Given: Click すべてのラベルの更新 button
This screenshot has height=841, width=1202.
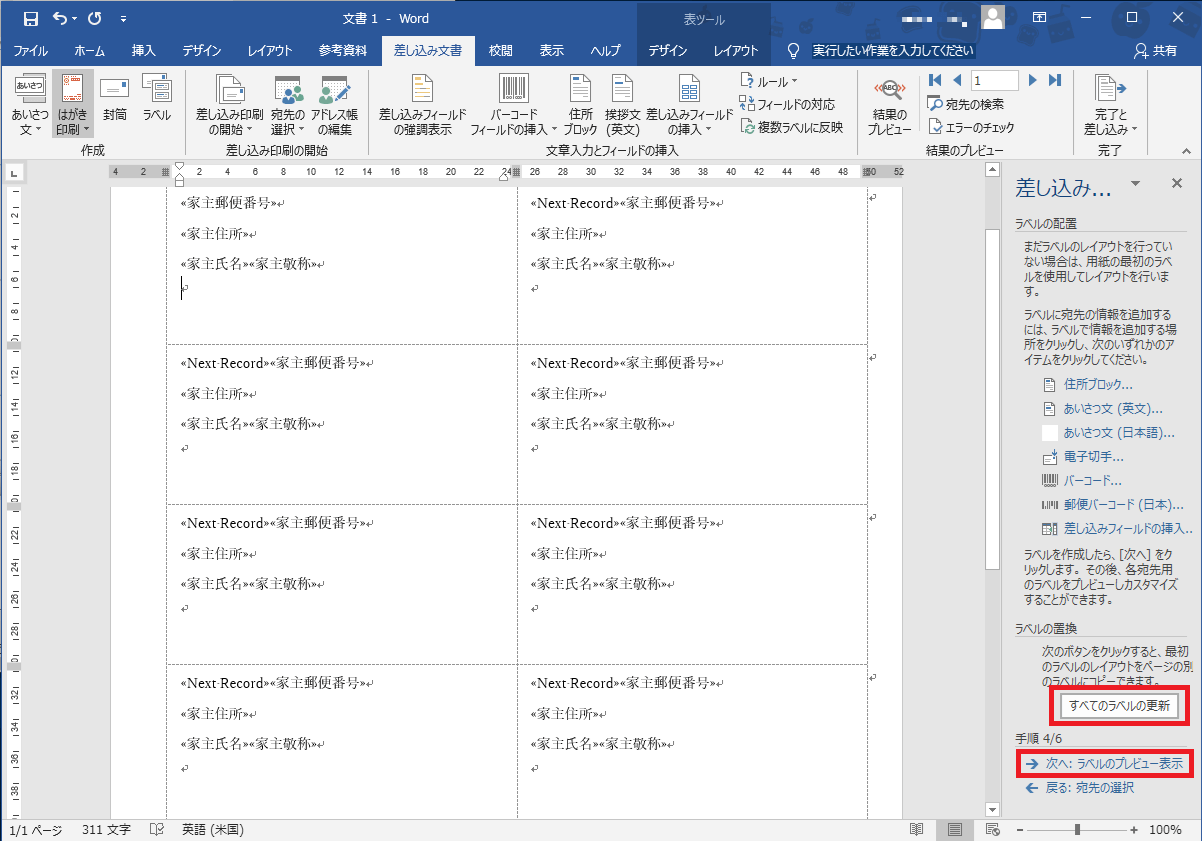Looking at the screenshot, I should (x=1119, y=706).
